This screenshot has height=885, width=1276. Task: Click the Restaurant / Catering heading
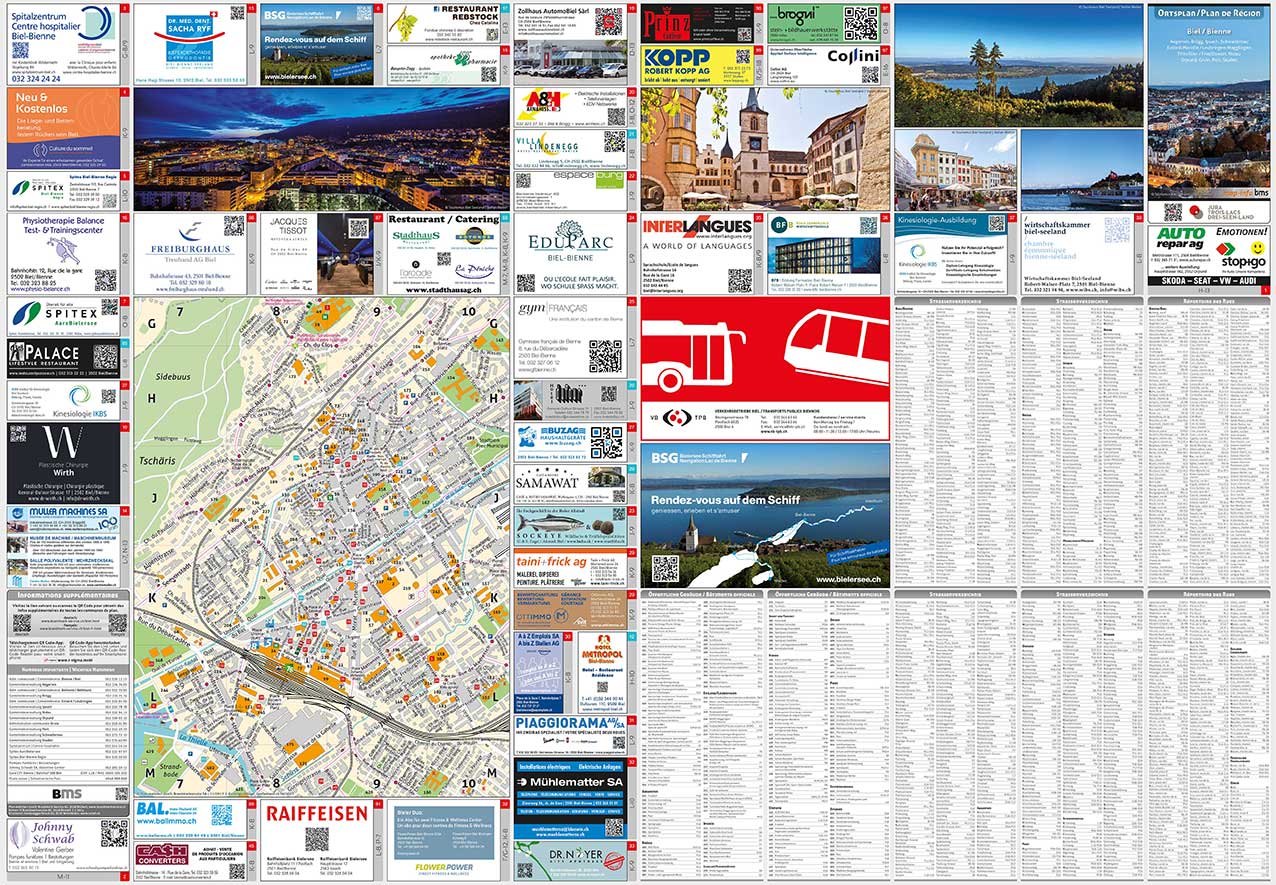(x=444, y=219)
